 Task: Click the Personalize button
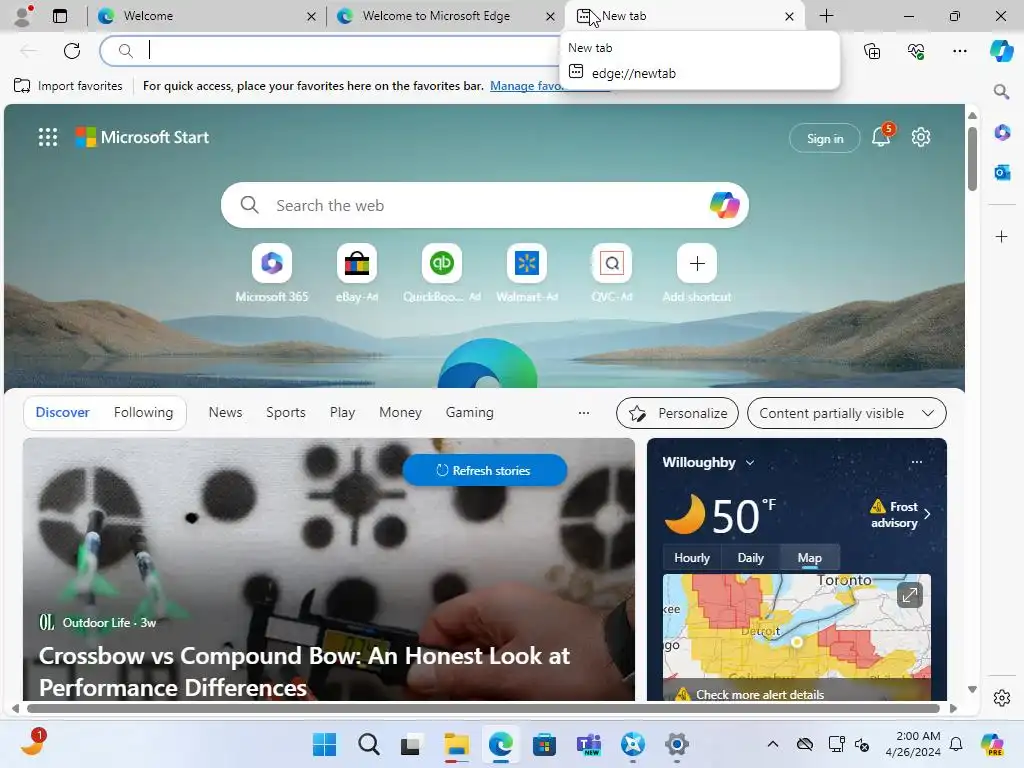(x=677, y=413)
